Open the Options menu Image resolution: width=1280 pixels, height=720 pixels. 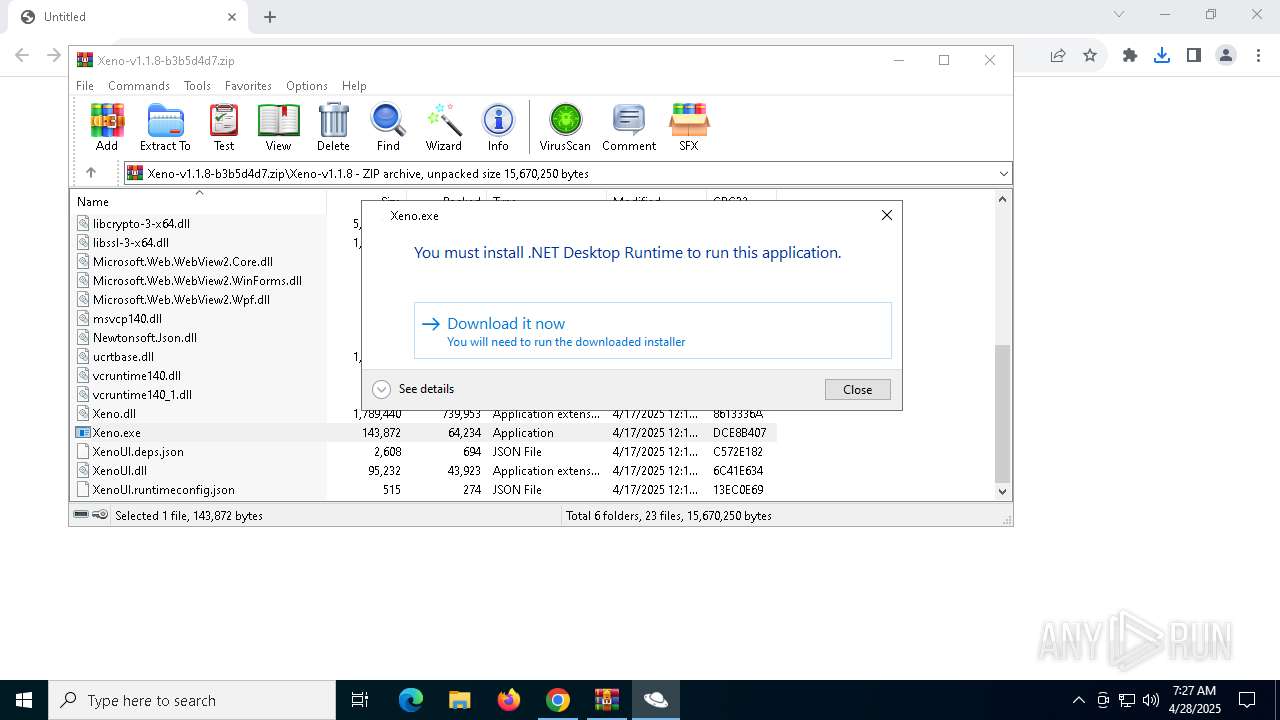[x=307, y=86]
